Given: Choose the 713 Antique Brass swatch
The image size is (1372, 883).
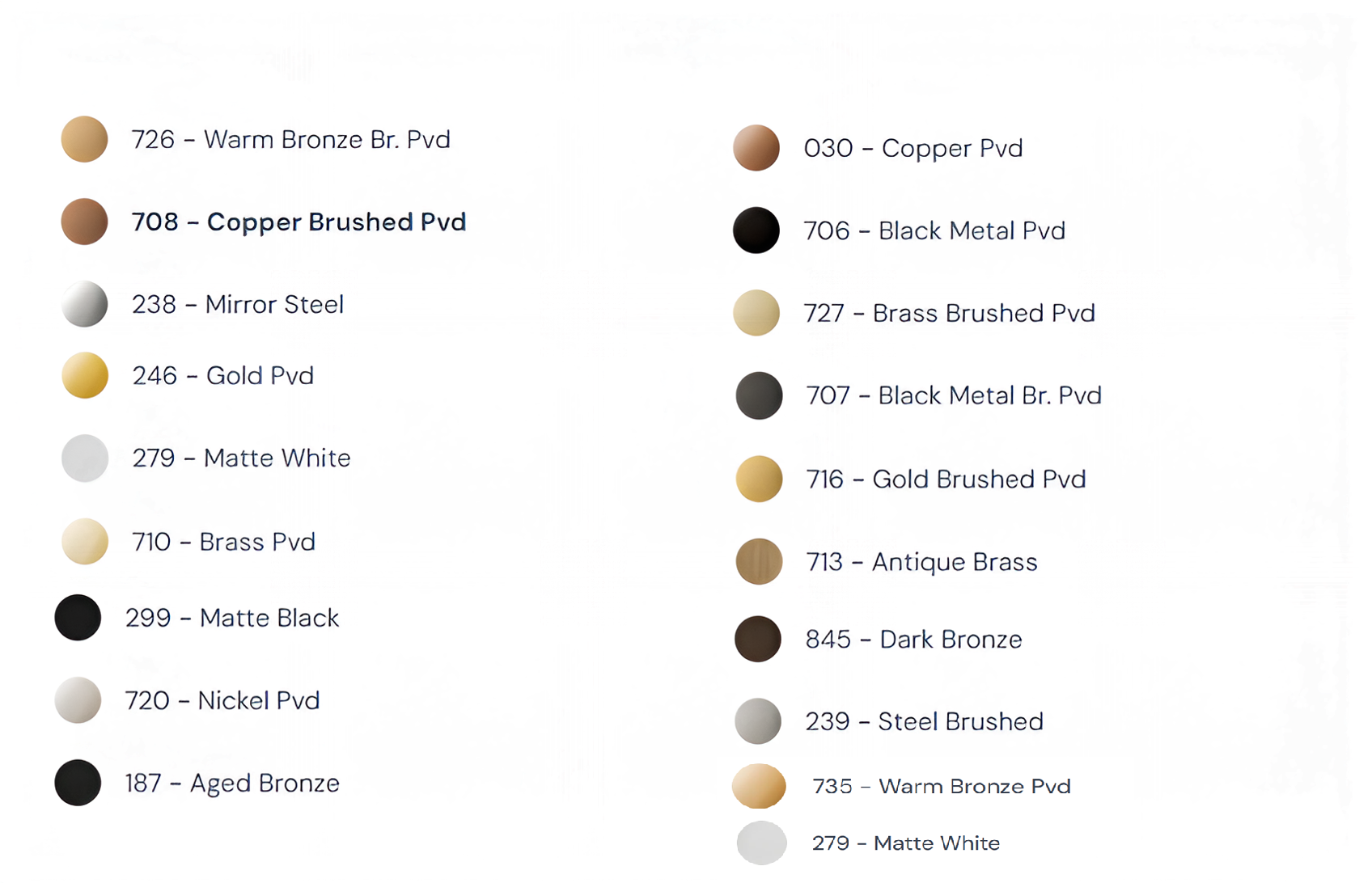Looking at the screenshot, I should point(758,561).
